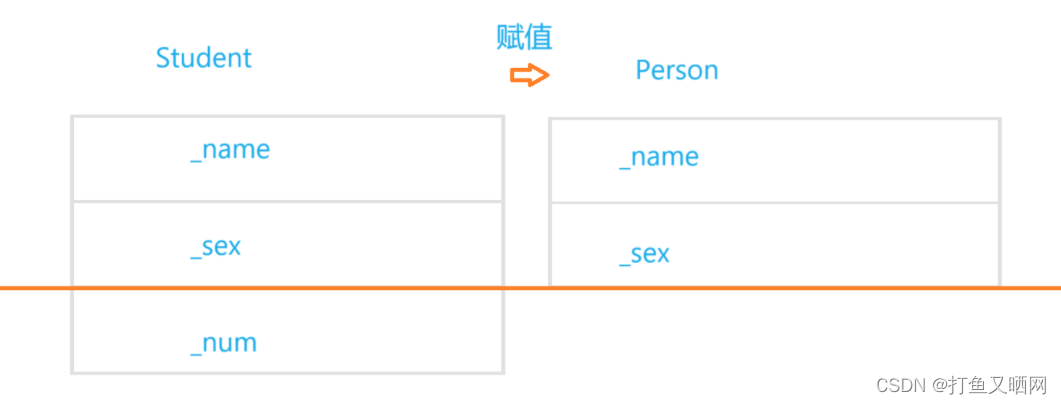Select the _sex cell in Person box
Image resolution: width=1061 pixels, height=404 pixels.
[x=775, y=245]
